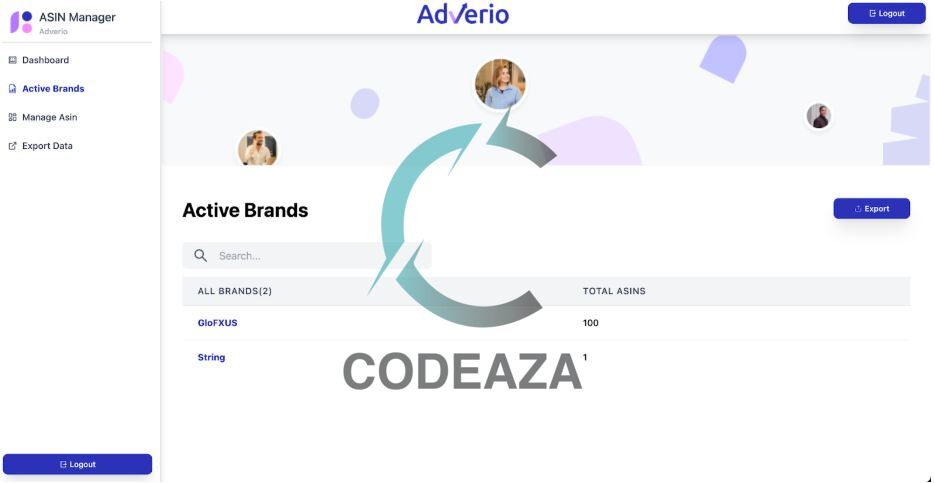The image size is (934, 483).
Task: Click the upload icon on Export button
Action: coord(858,209)
